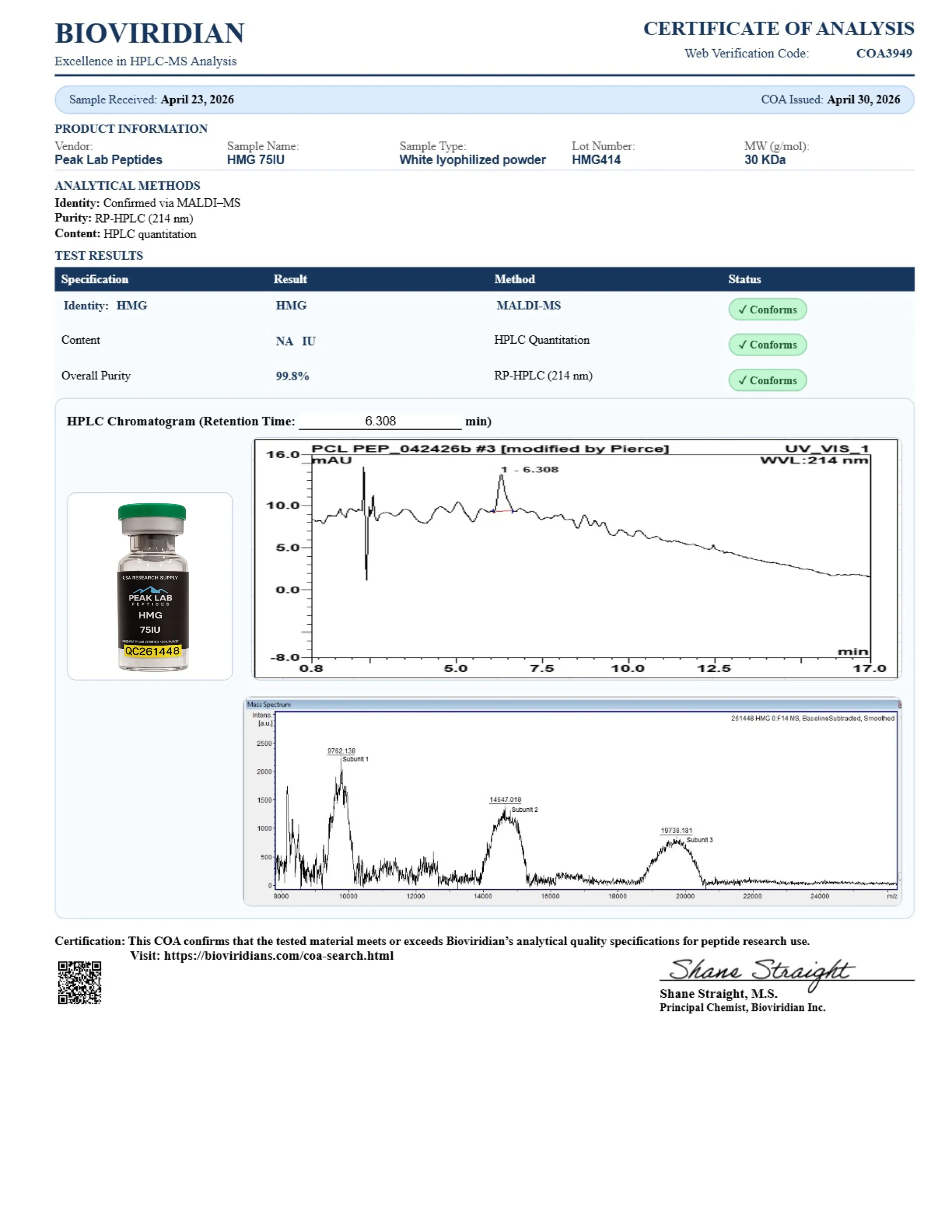Select the COA Issued date 'April 30, 2026'

click(x=864, y=99)
